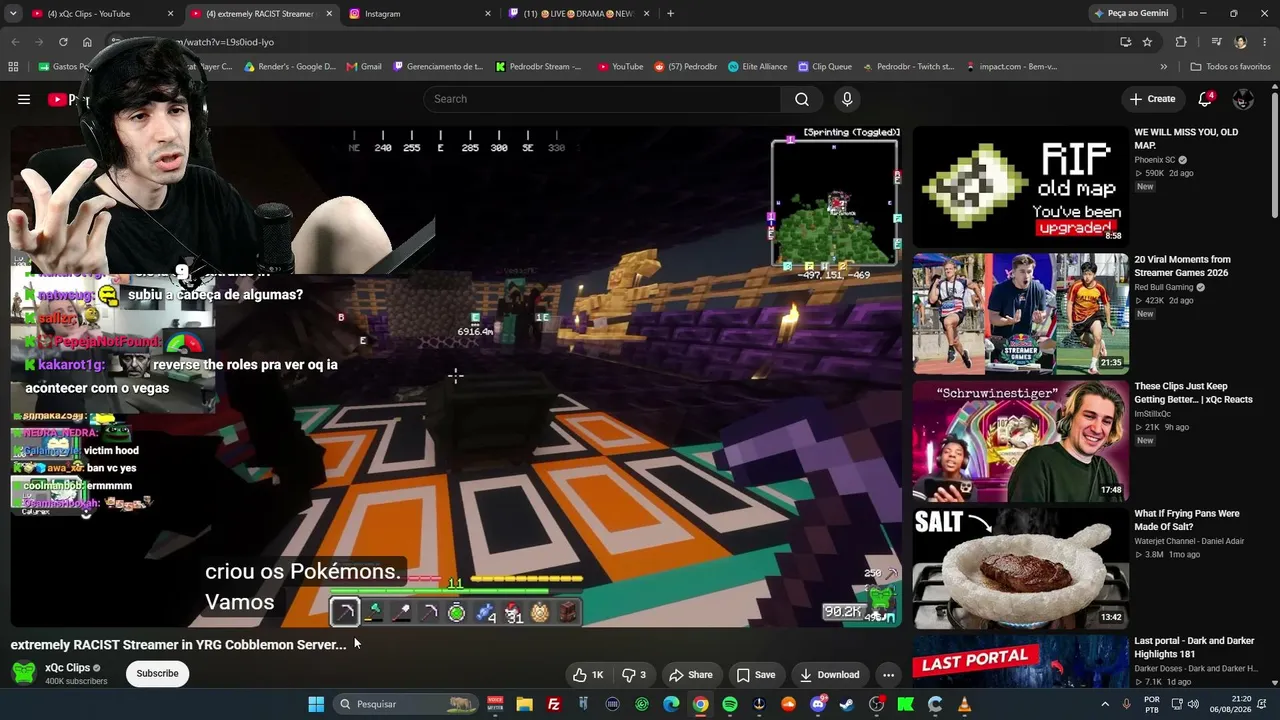
Task: Save the video to a playlist
Action: (756, 675)
